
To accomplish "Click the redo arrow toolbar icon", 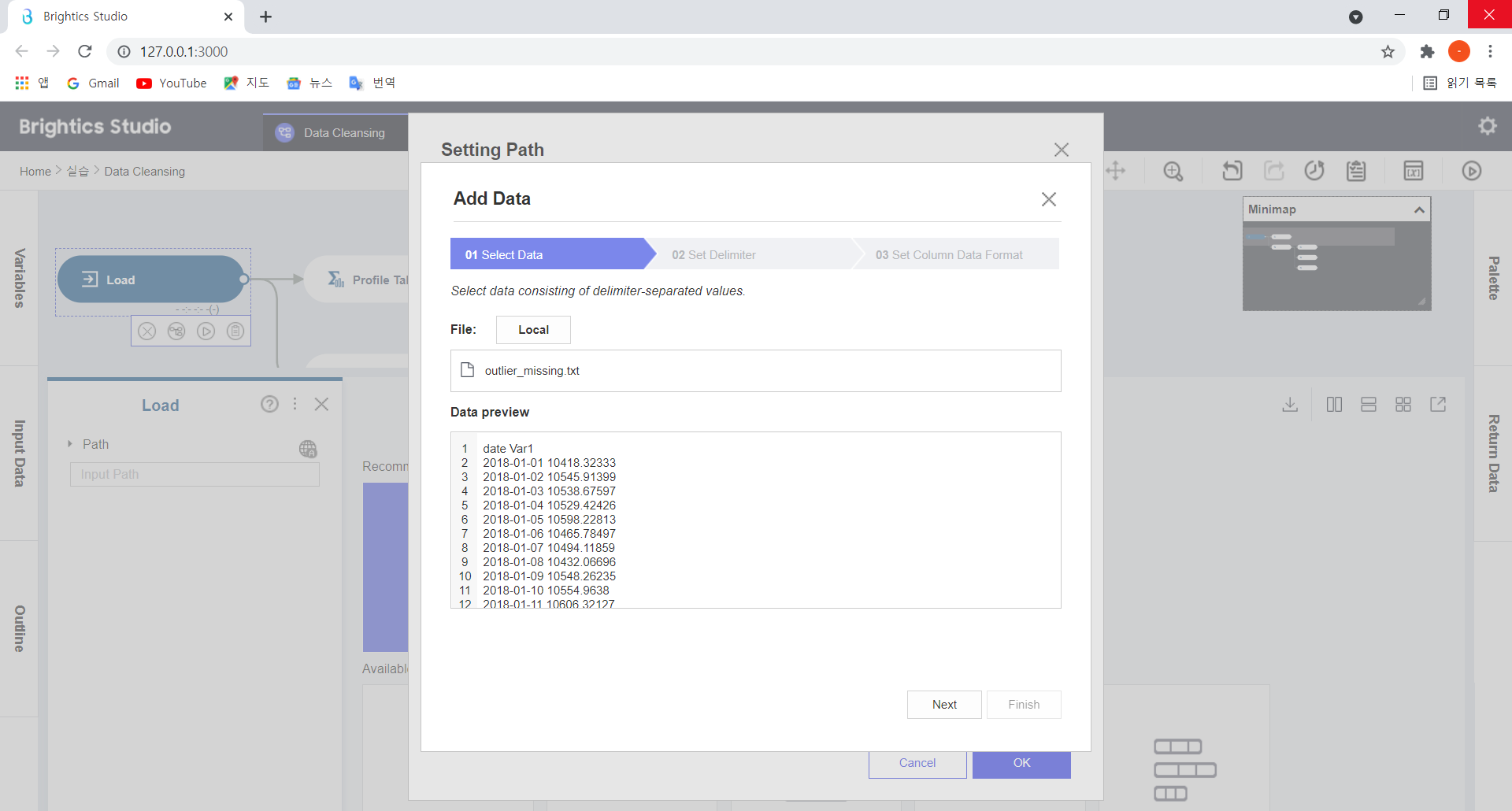I will [1273, 171].
